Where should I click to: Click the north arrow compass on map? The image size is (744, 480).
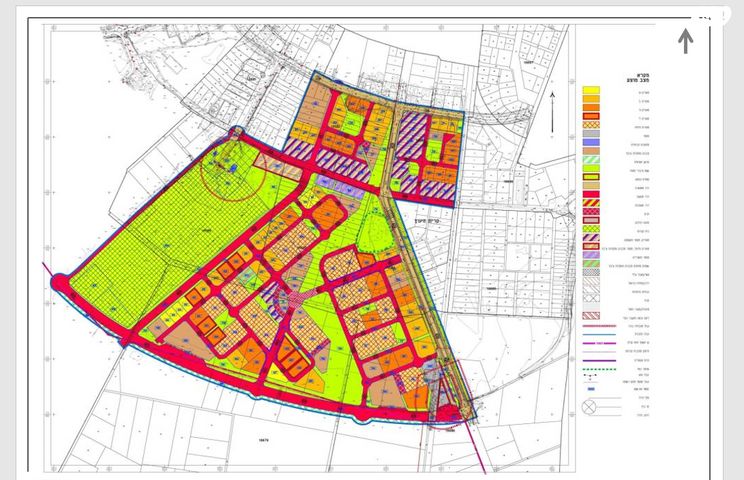(553, 100)
